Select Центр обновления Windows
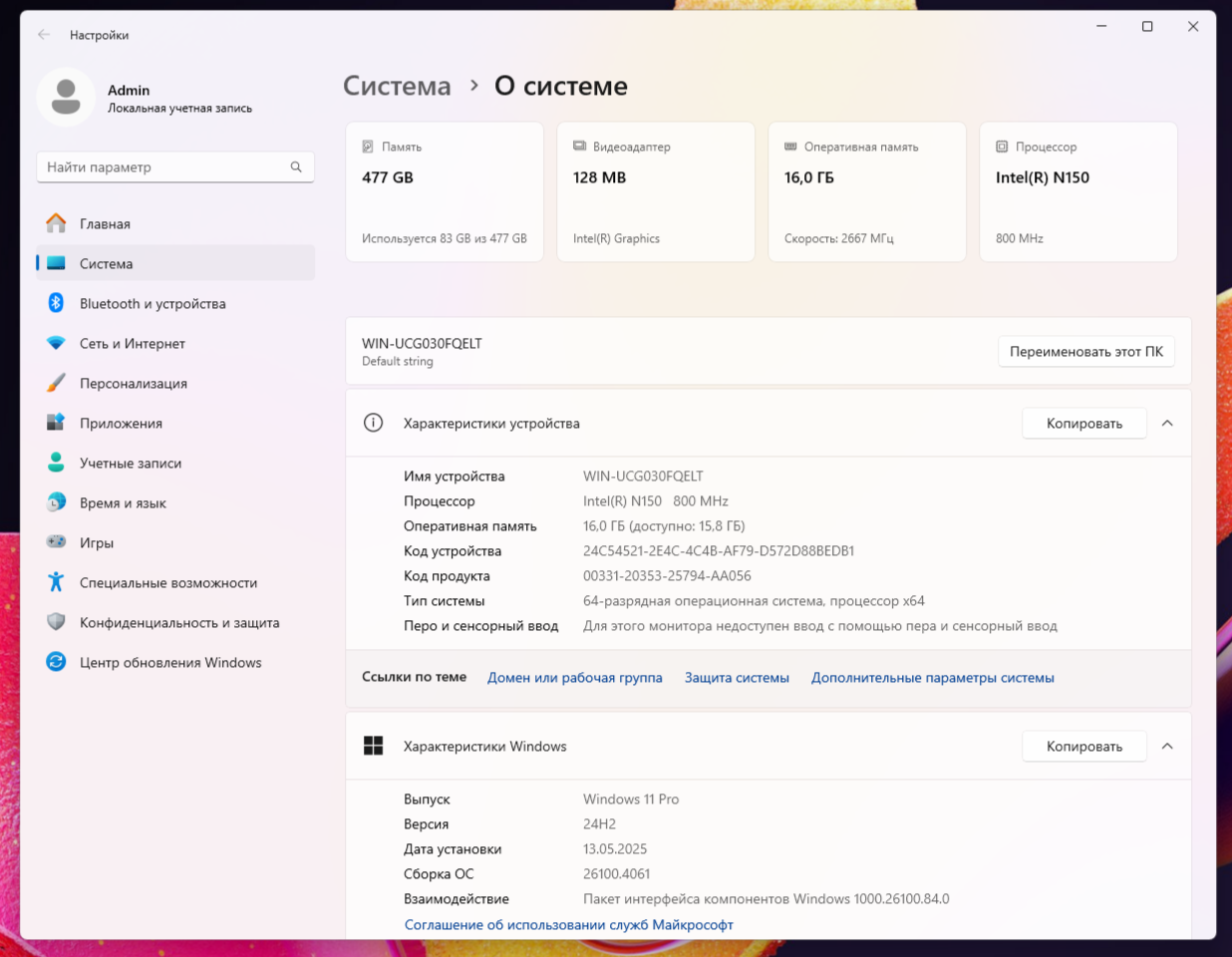1232x957 pixels. coord(175,662)
